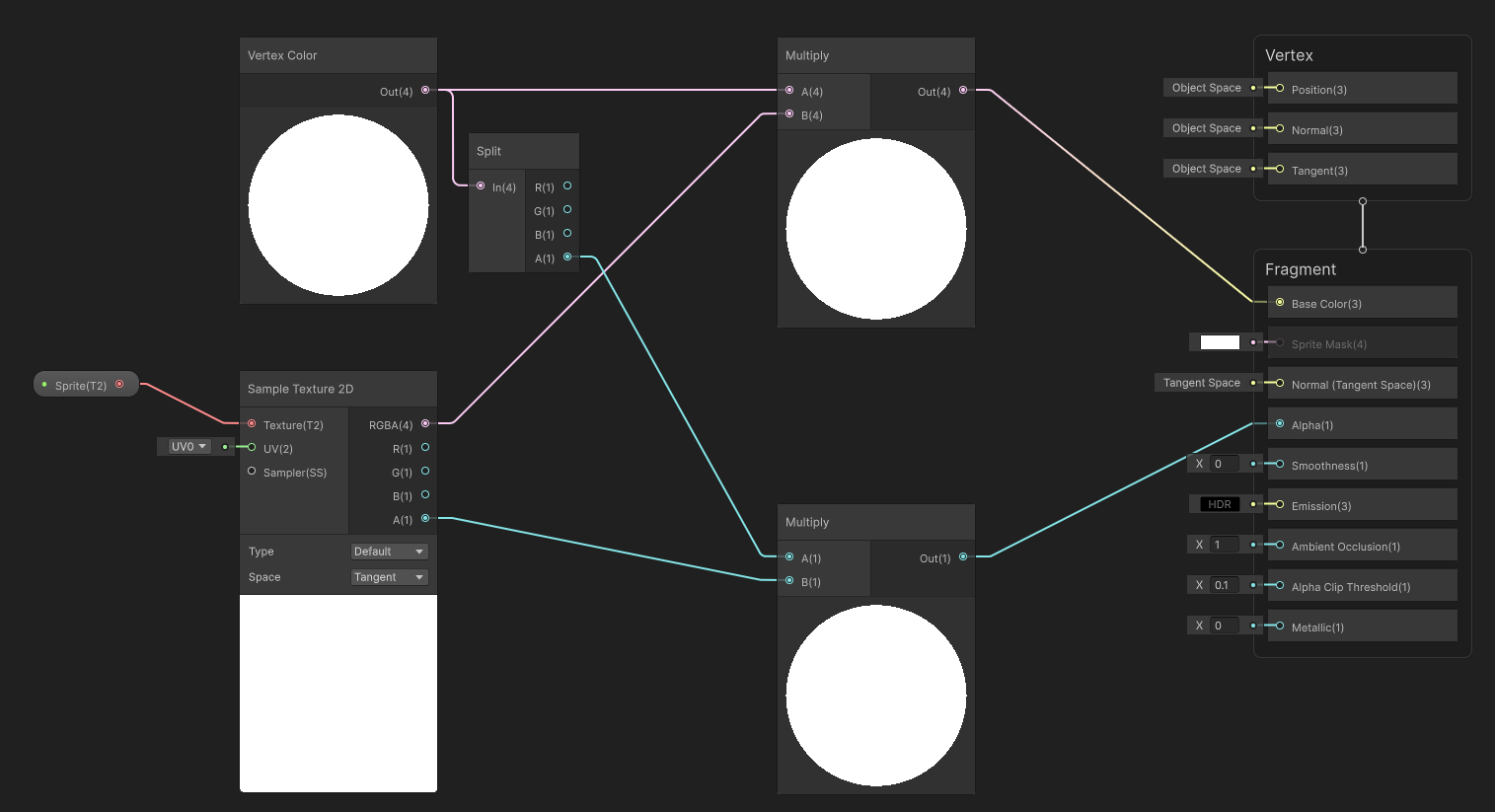Click the Sprite(T2) property output port

tap(119, 384)
